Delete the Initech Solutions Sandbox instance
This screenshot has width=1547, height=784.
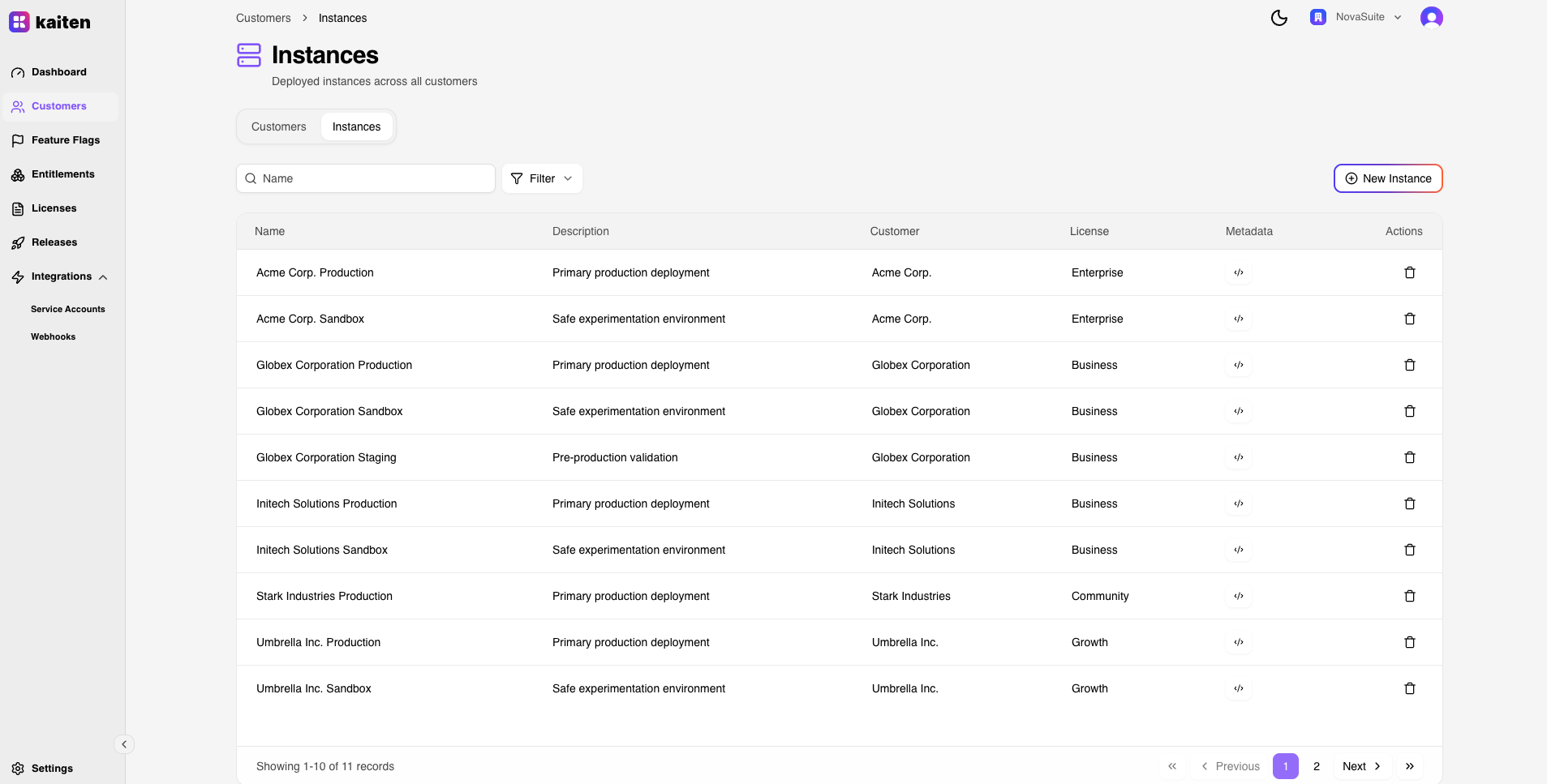coord(1409,550)
